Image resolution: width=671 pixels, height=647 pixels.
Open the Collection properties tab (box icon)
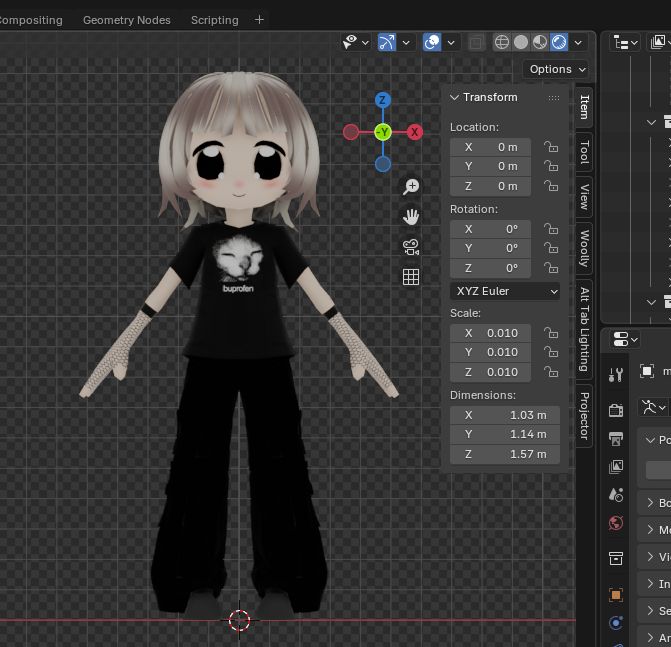click(616, 558)
